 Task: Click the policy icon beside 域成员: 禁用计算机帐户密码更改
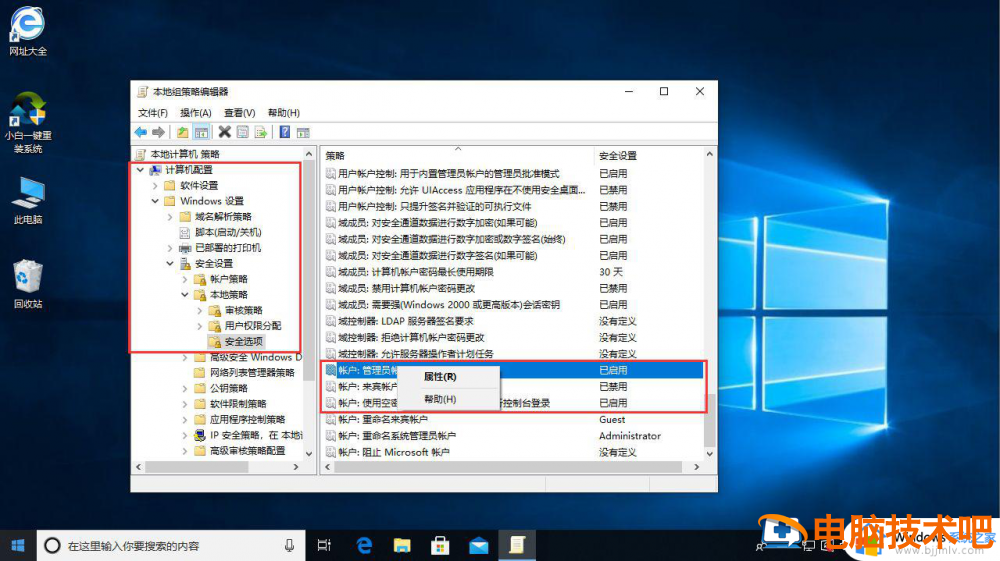coord(330,288)
